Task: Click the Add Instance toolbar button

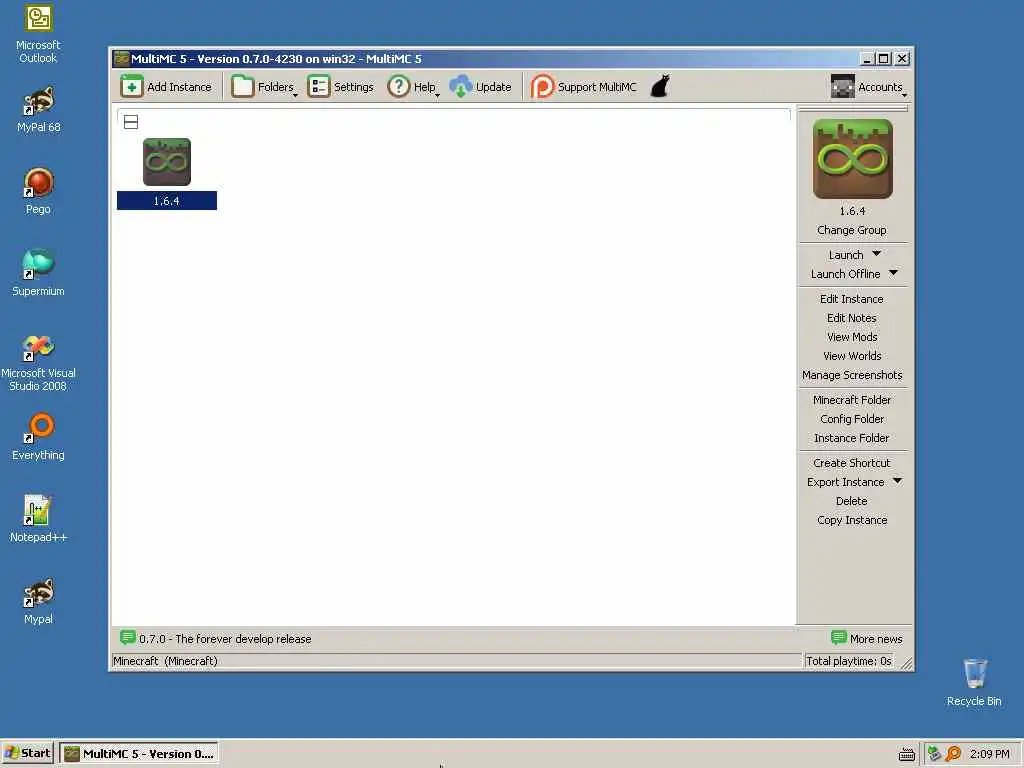Action: (x=167, y=87)
